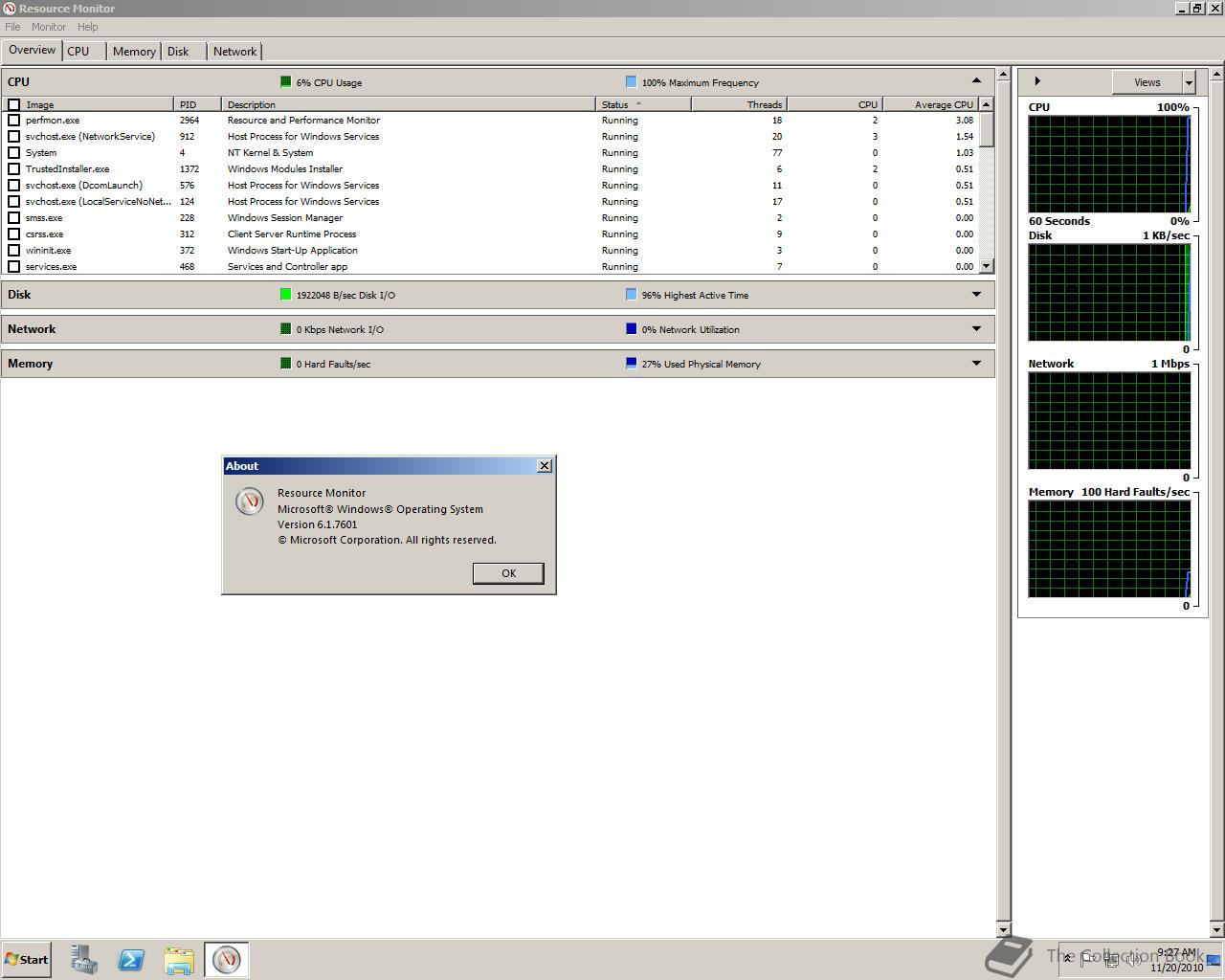Image resolution: width=1225 pixels, height=980 pixels.
Task: Click the volume tray icon
Action: click(1134, 959)
